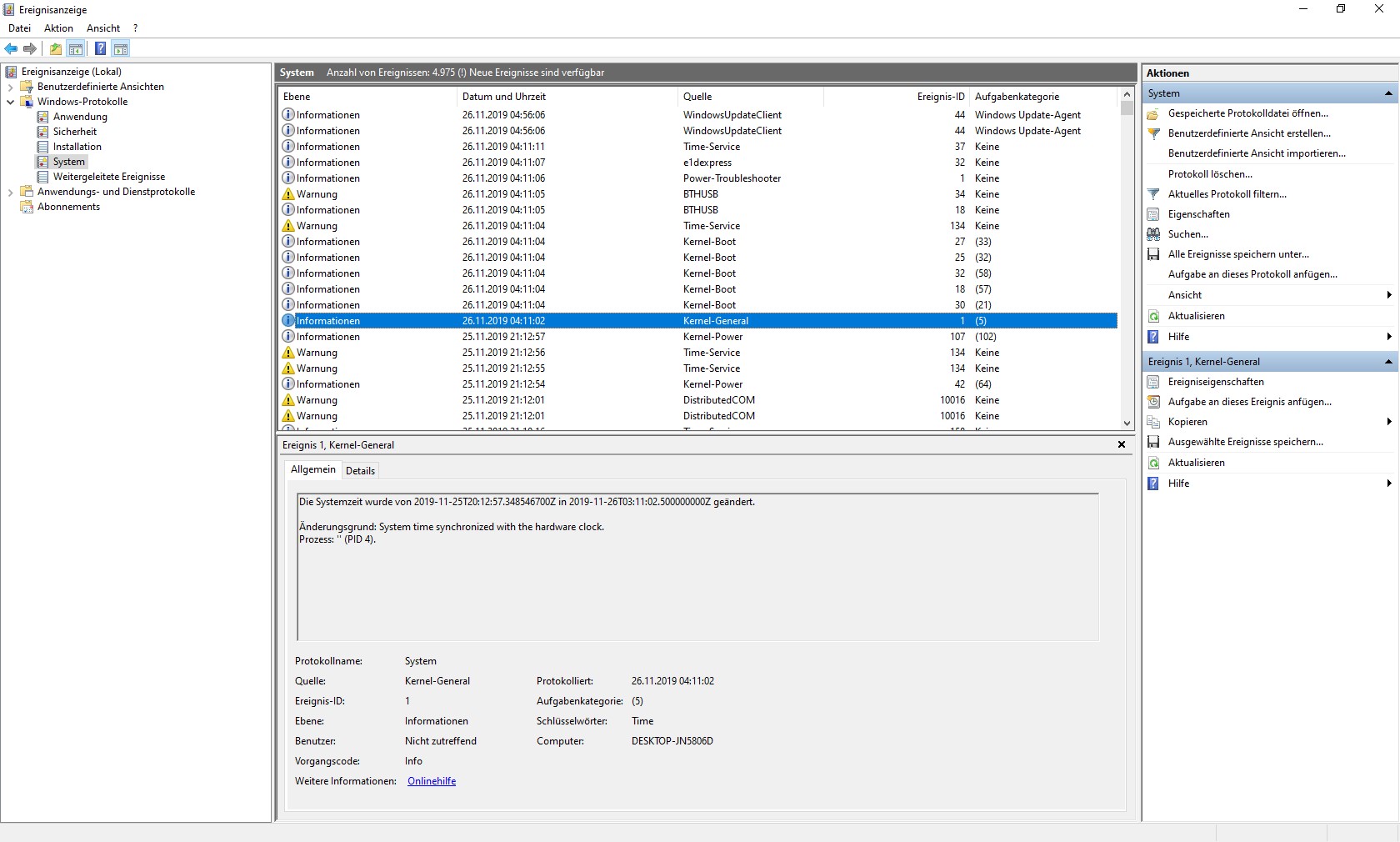Image resolution: width=1400 pixels, height=842 pixels.
Task: Click the Eigenschaften properties icon
Action: click(1153, 214)
